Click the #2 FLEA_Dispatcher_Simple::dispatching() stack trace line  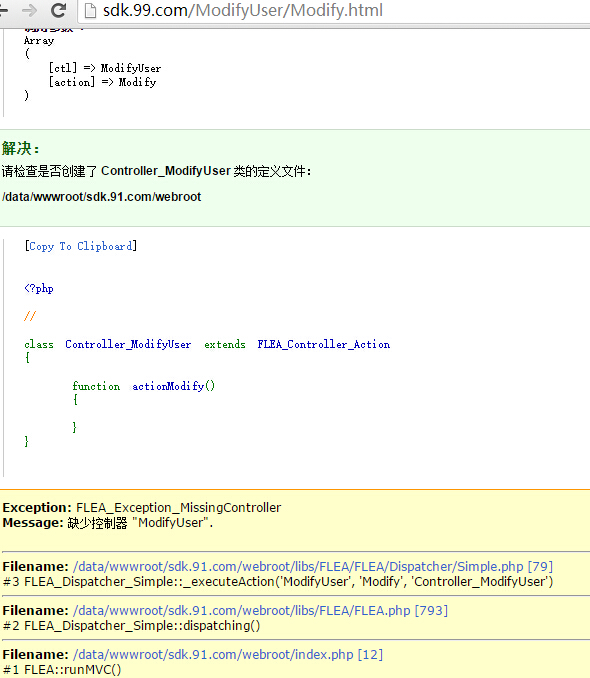point(131,626)
